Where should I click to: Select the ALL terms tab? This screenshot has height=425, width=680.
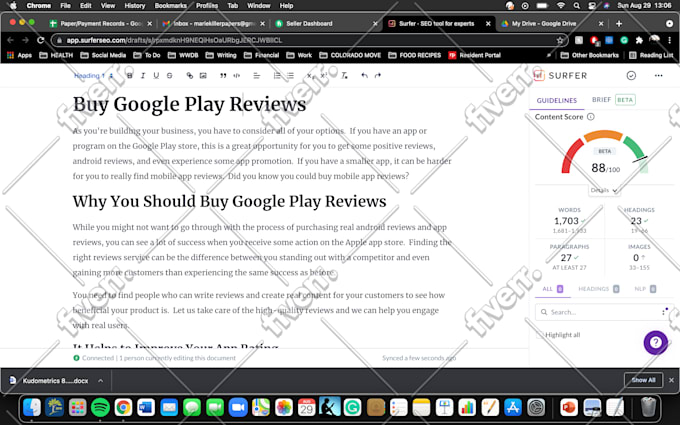[x=552, y=289]
